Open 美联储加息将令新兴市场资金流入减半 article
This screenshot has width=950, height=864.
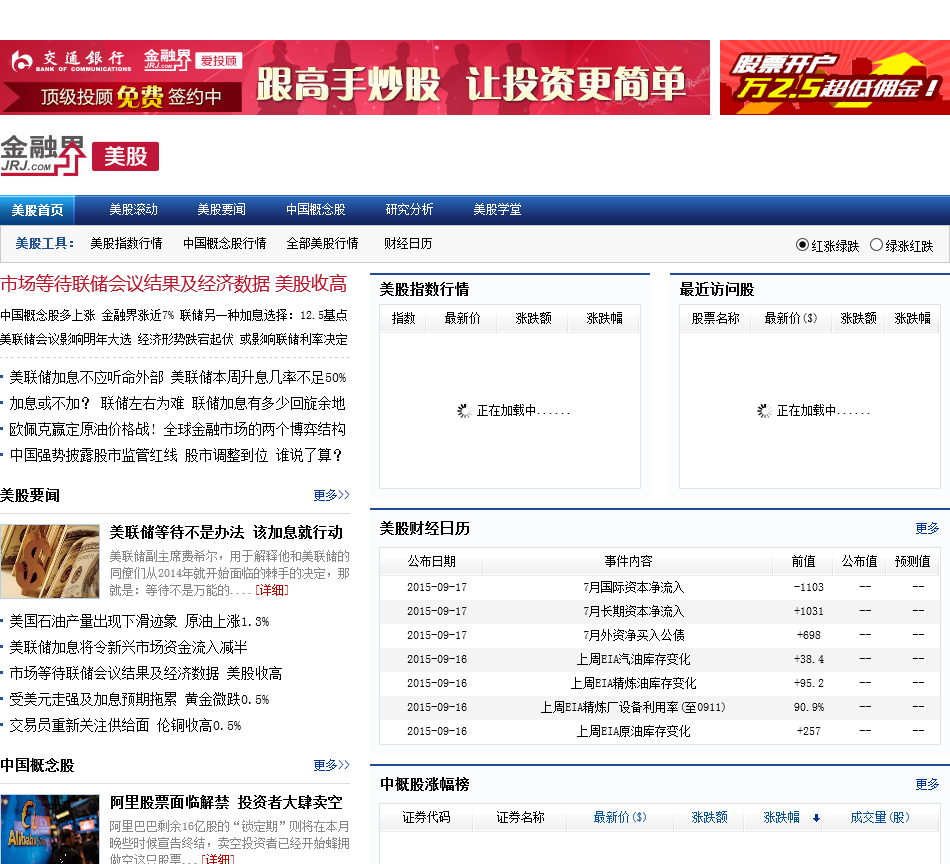click(x=128, y=648)
